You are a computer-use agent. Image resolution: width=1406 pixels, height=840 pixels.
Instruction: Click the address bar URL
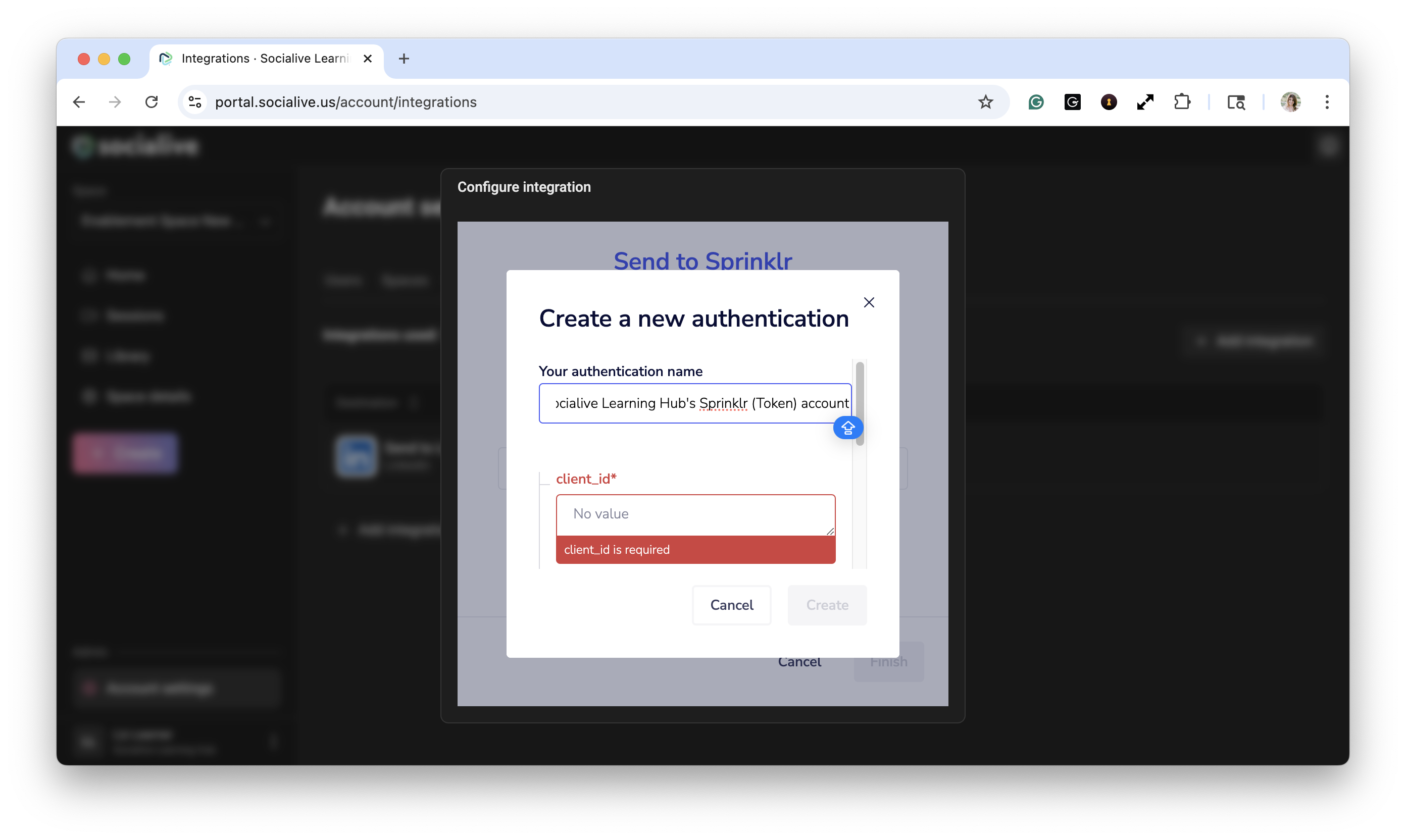(x=345, y=102)
